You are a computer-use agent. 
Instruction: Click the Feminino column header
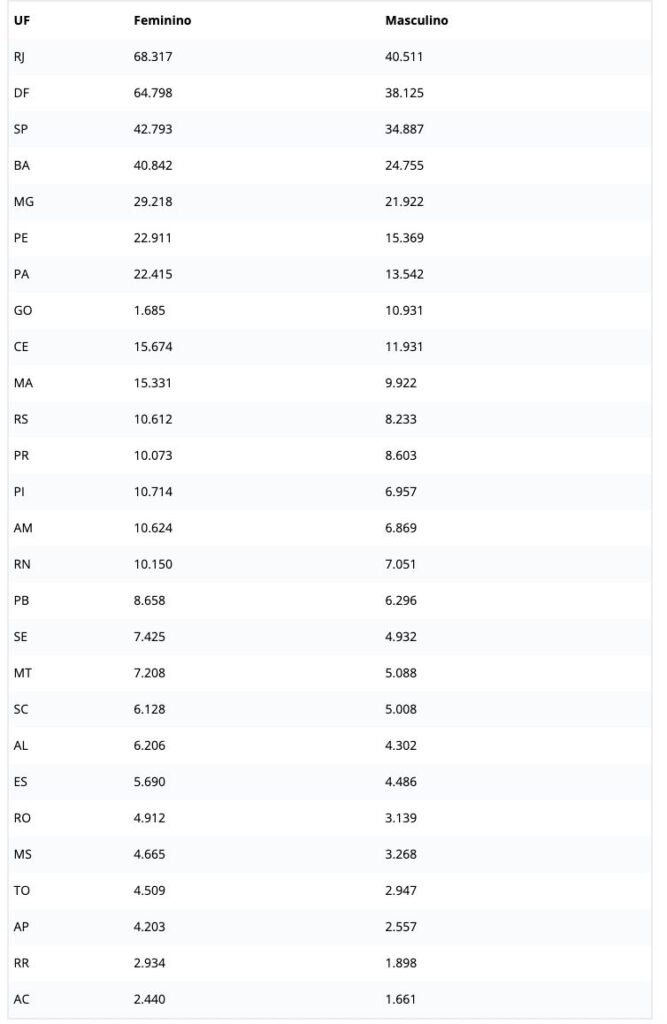(162, 21)
